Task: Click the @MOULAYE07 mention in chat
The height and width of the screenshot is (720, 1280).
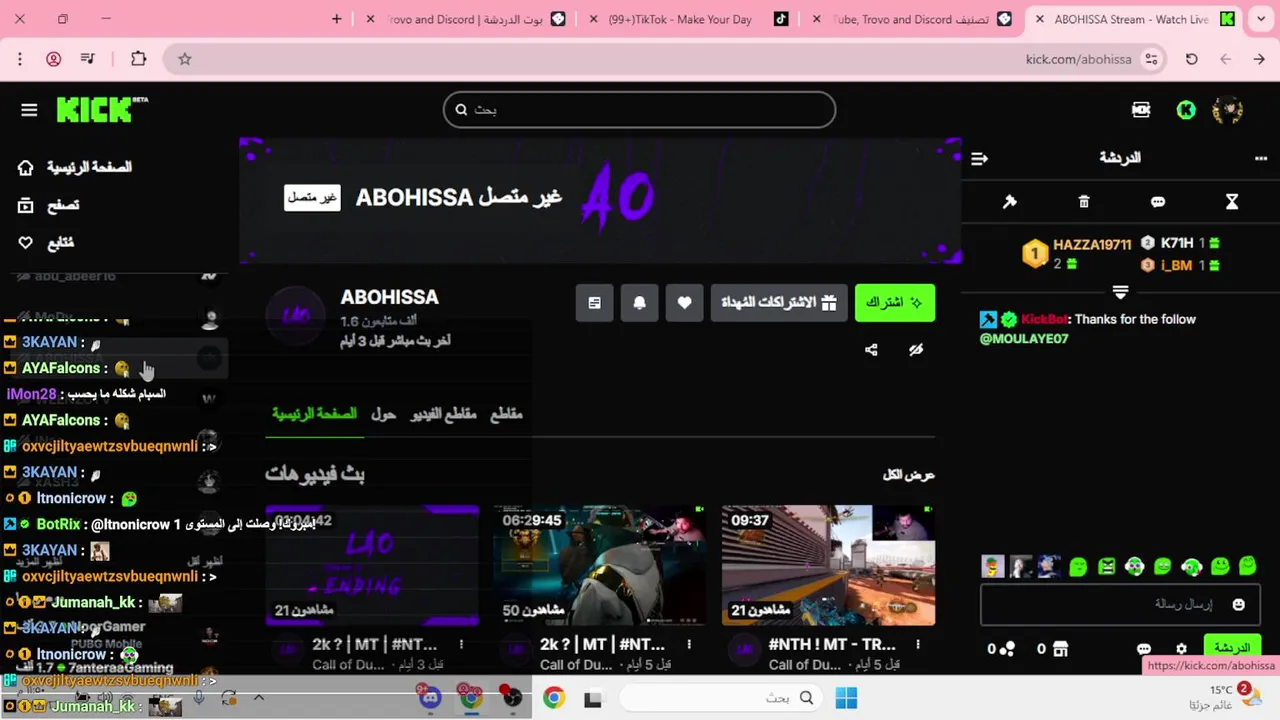Action: click(1024, 339)
